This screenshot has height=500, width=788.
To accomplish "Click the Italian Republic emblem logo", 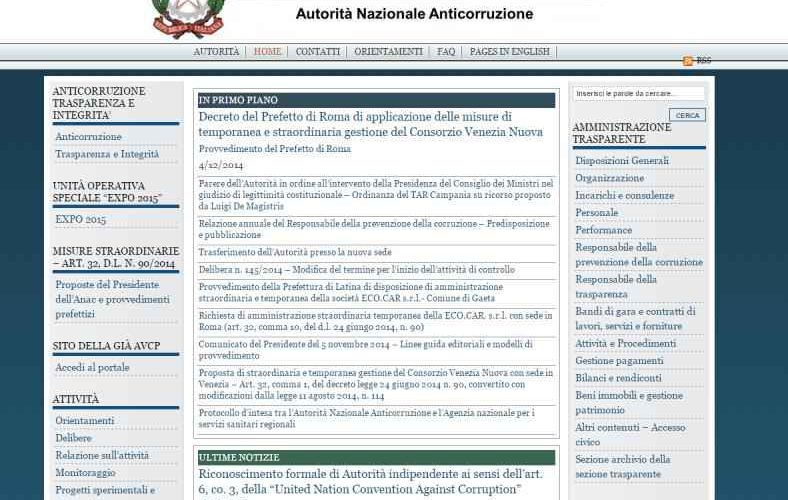I will pos(188,18).
